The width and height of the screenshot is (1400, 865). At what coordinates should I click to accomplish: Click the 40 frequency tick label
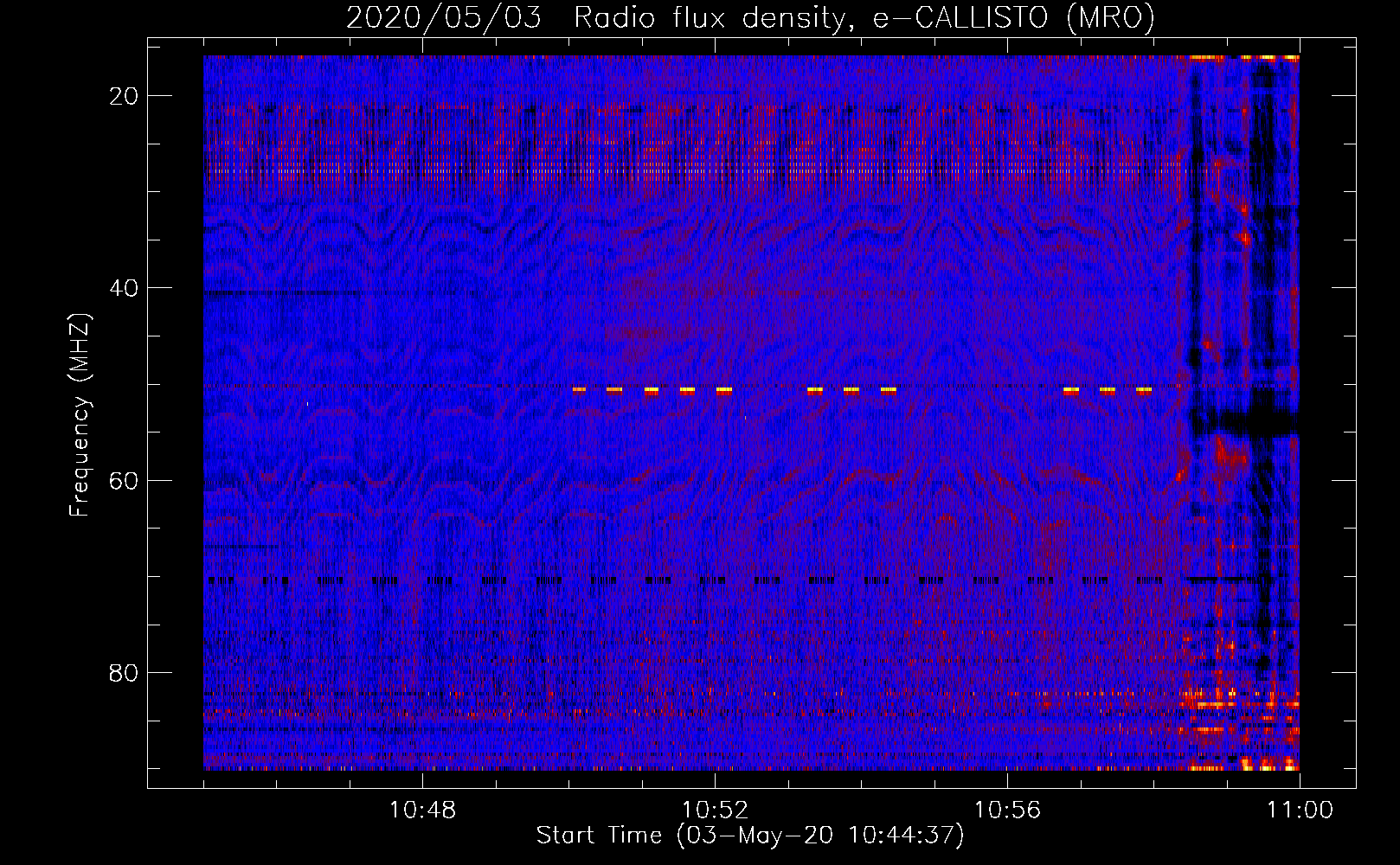[x=124, y=288]
